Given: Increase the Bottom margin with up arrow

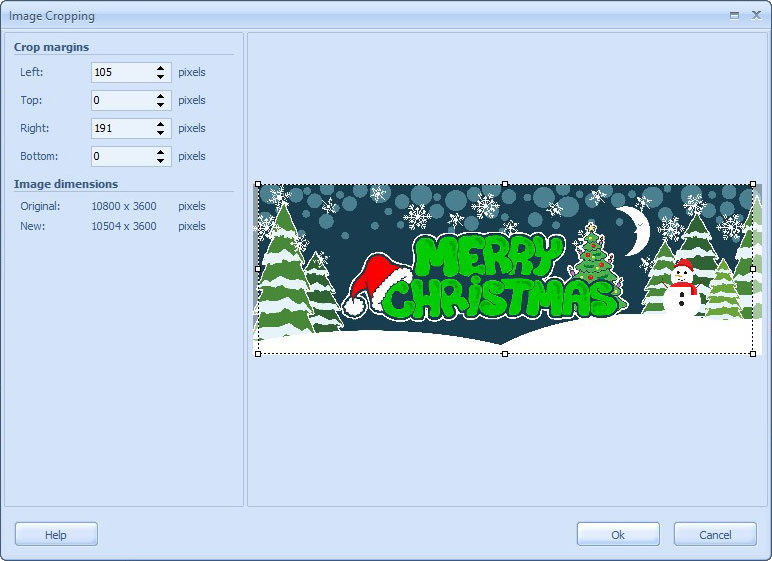Looking at the screenshot, I should click(x=161, y=153).
